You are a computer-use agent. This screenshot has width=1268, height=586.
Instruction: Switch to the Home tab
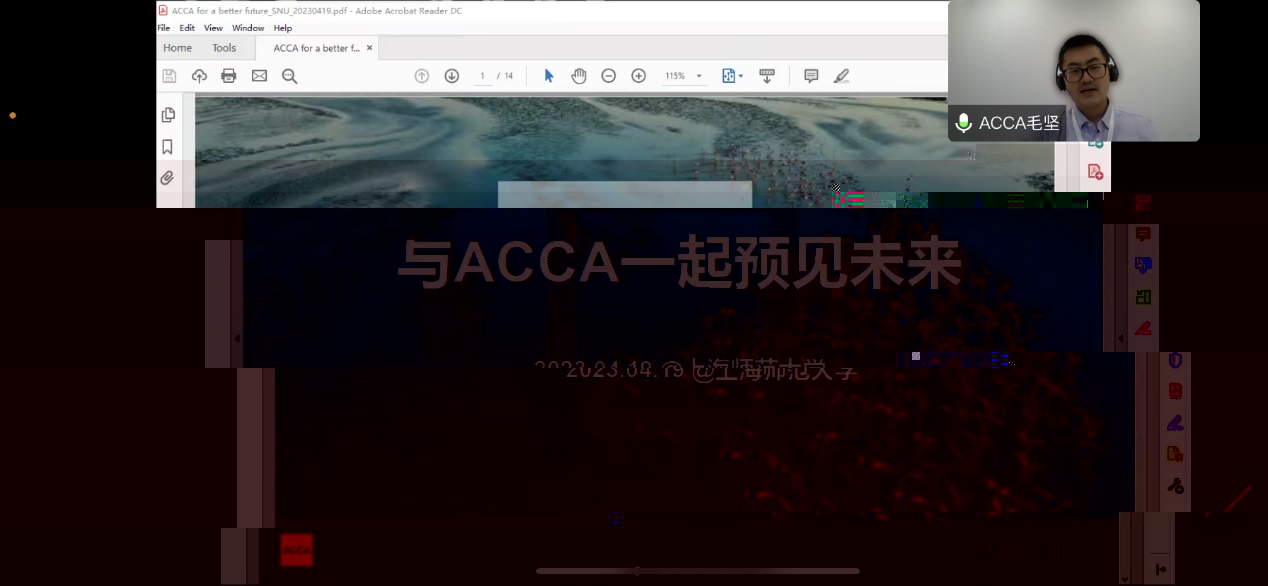177,48
